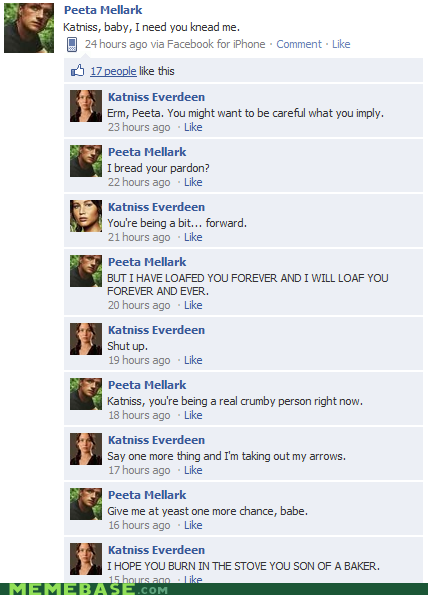Click the thumbs-up icon next to 17 people

pos(78,71)
